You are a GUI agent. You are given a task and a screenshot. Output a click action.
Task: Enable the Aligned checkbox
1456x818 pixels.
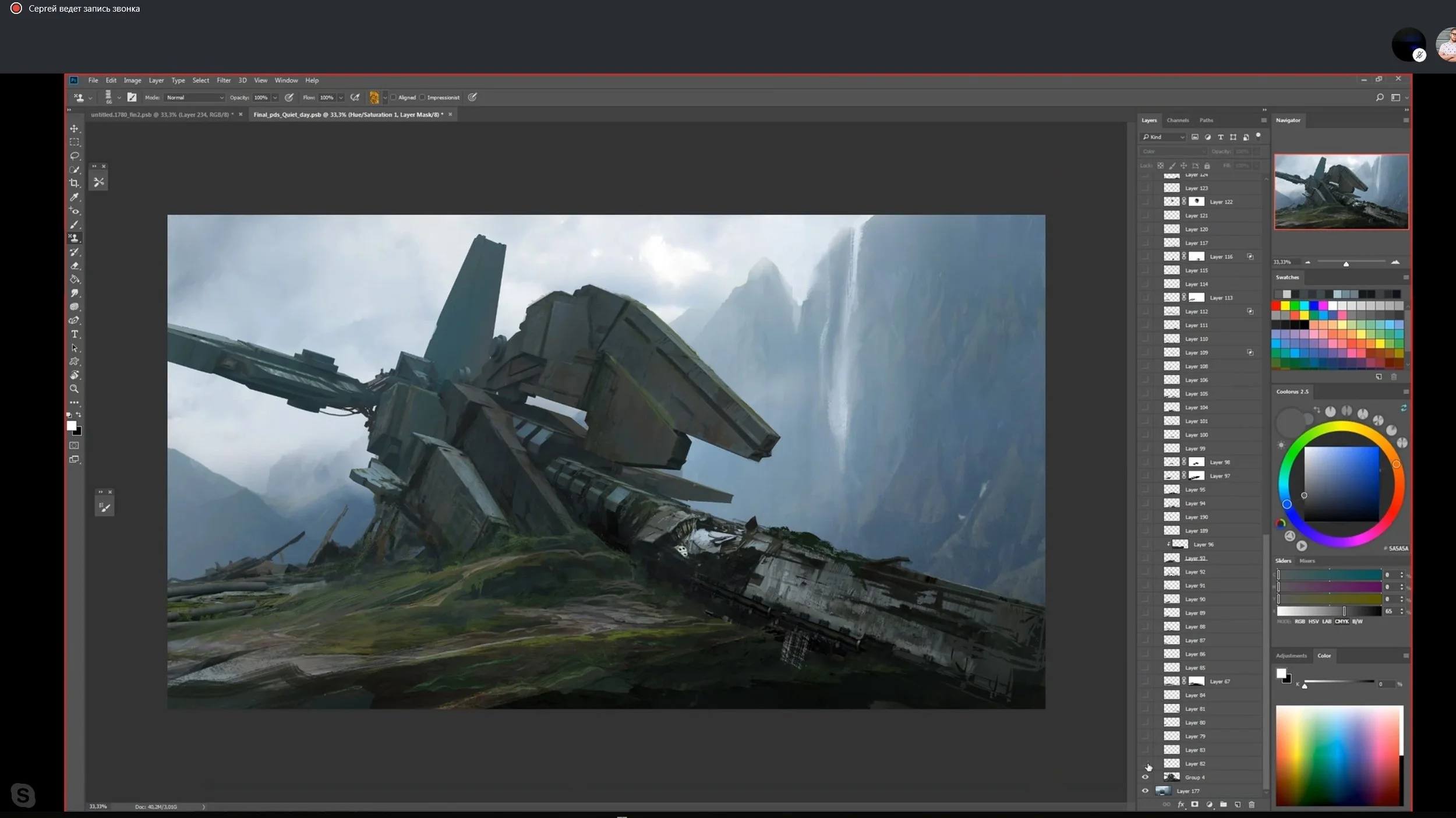point(394,97)
